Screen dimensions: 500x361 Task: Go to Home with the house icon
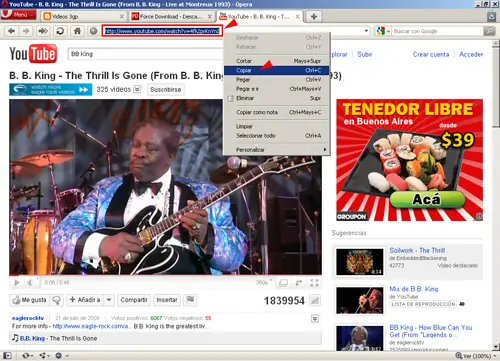77,31
